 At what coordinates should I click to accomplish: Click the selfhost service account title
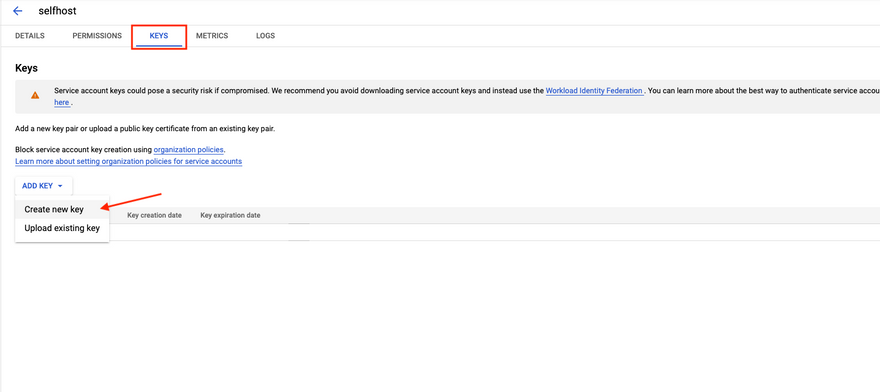[57, 11]
